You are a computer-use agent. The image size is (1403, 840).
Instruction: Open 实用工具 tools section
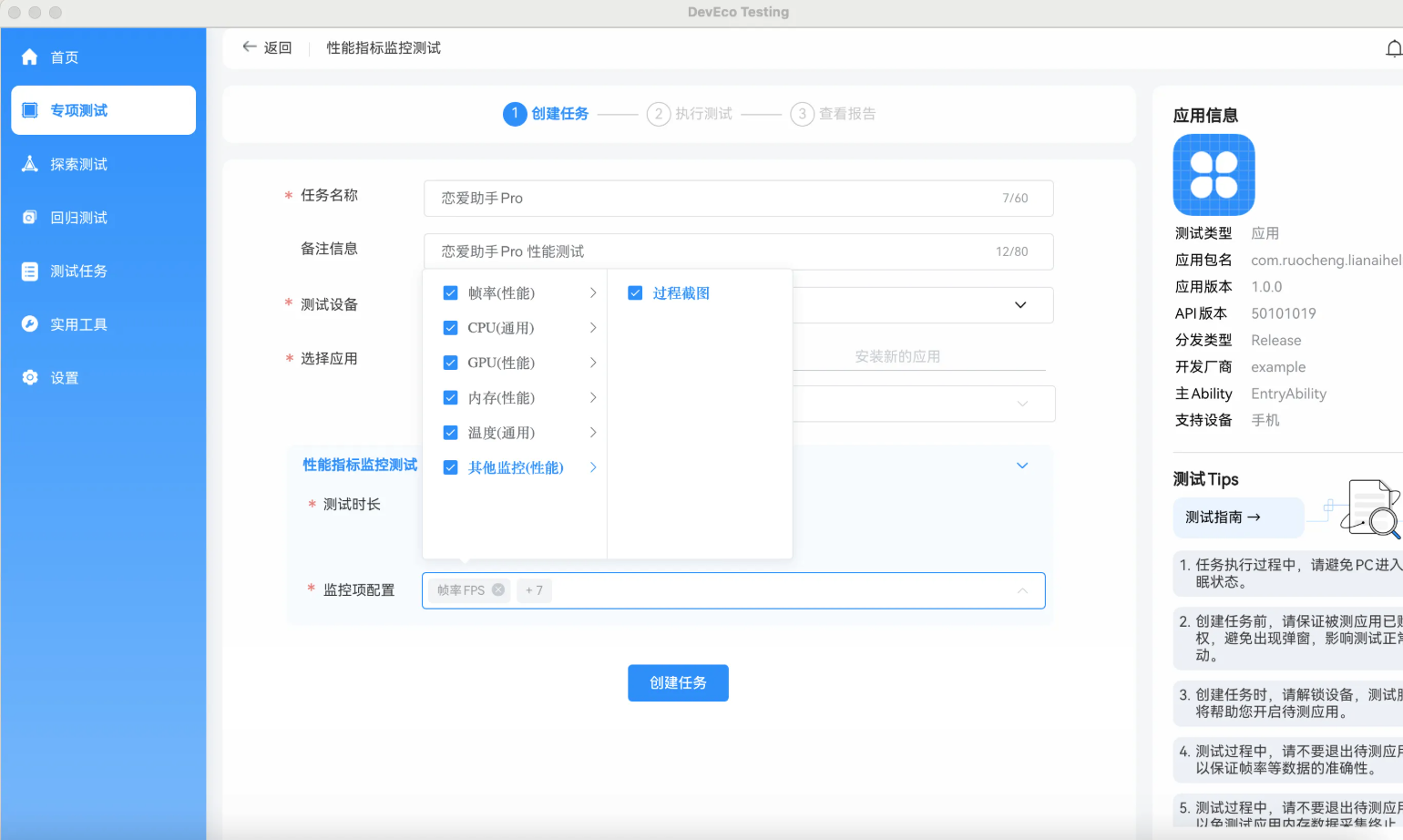tap(73, 323)
